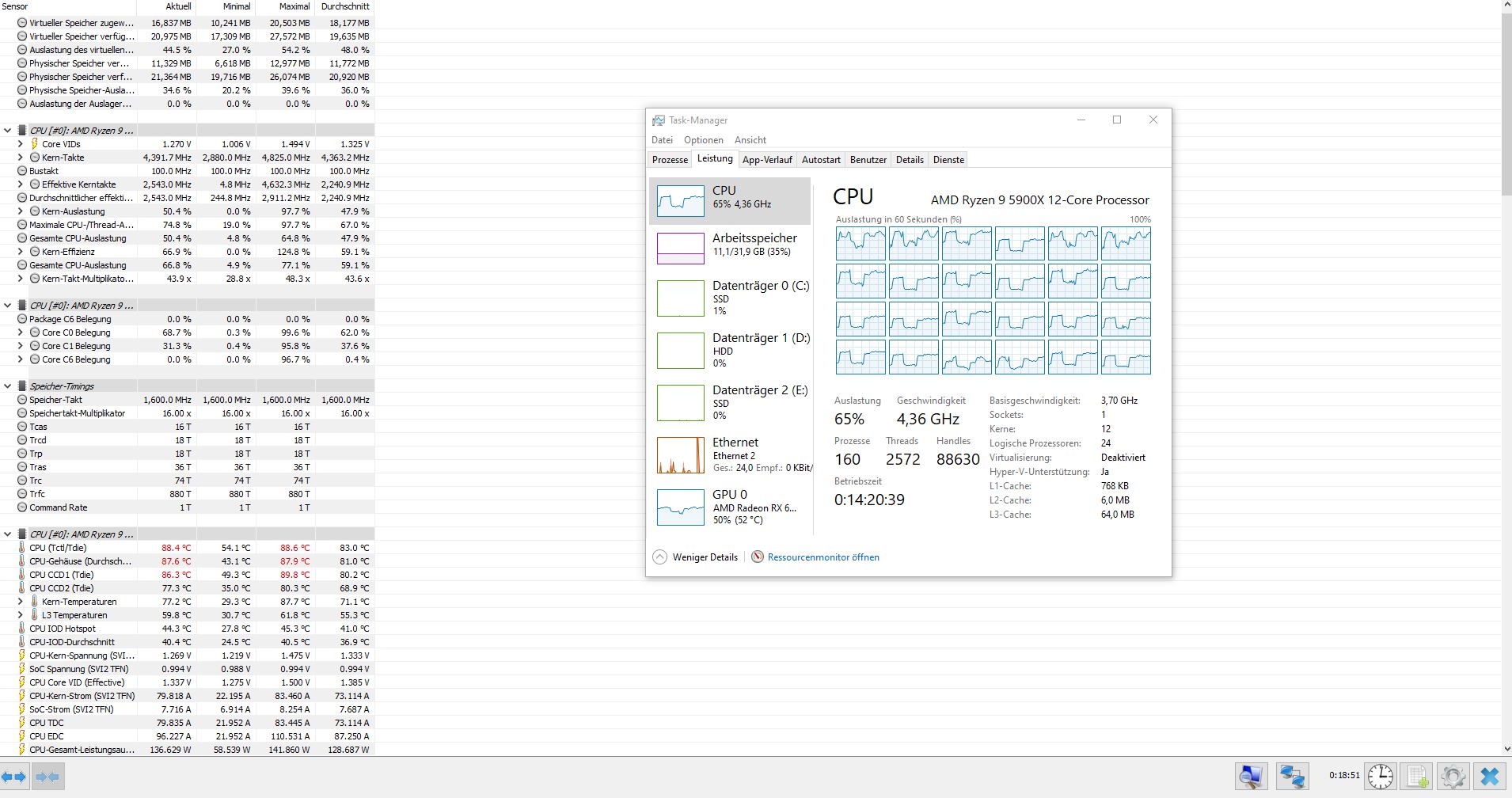Switch to the Autostart tab
Screen dimensions: 1512x798
pyautogui.click(x=821, y=160)
